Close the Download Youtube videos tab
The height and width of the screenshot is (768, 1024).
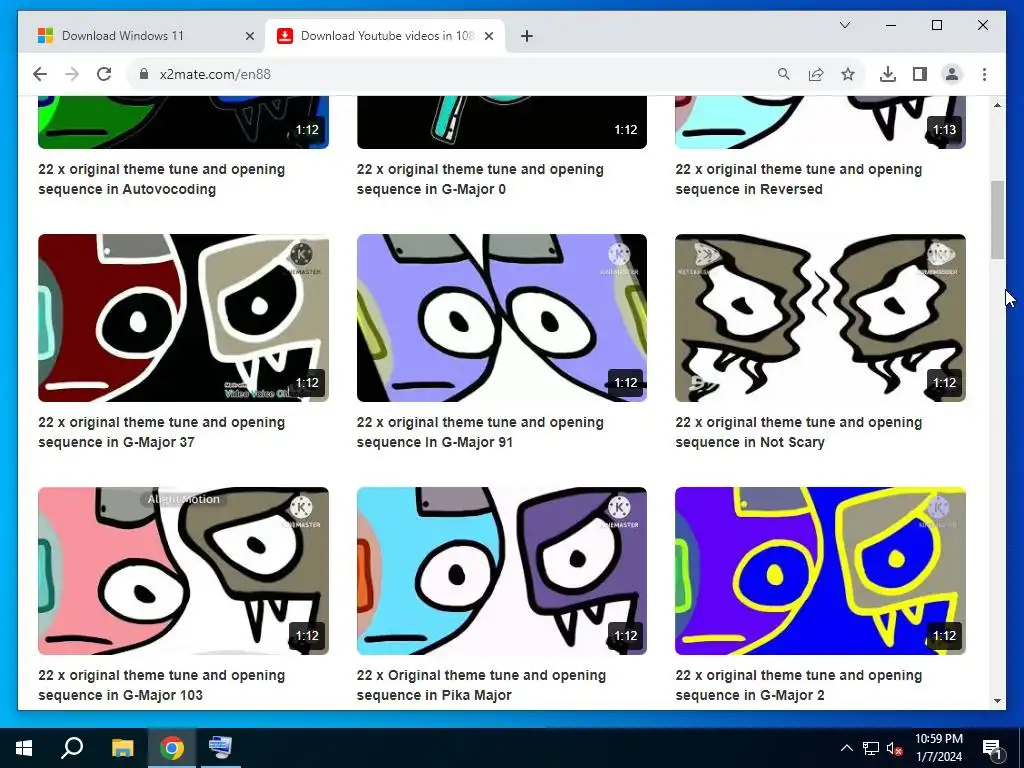488,37
